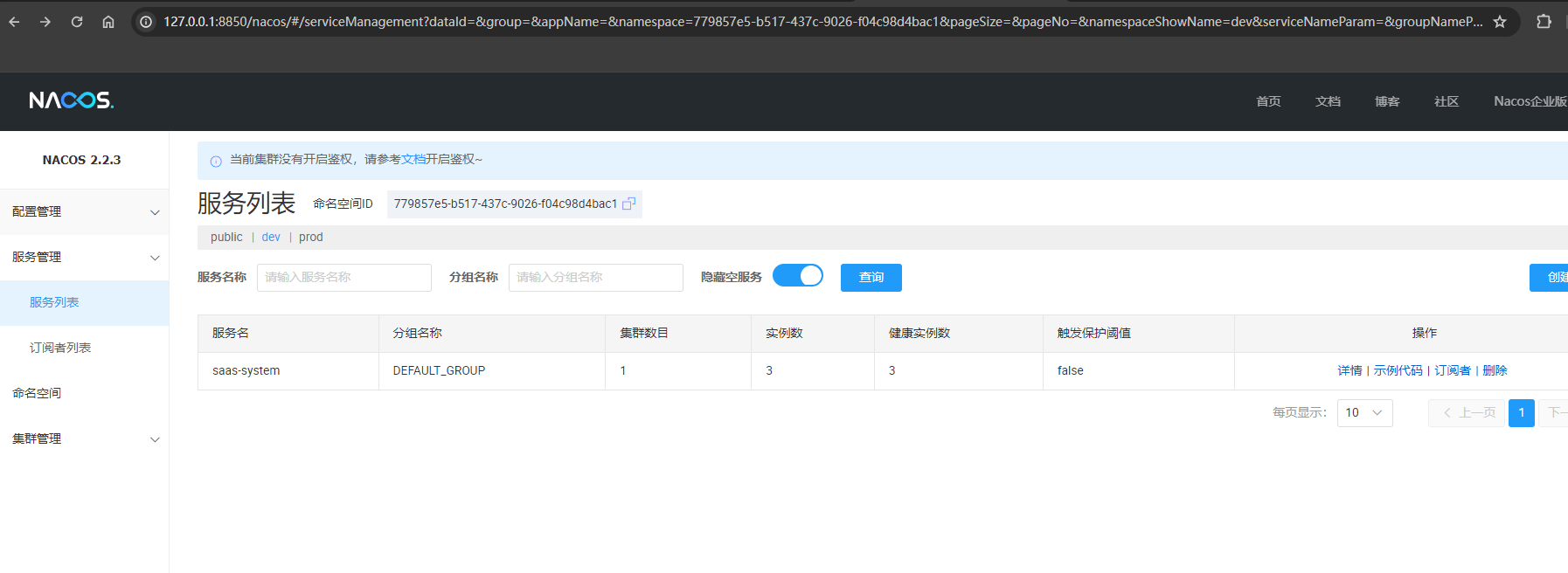
Task: Switch to the prod namespace tab
Action: [310, 237]
